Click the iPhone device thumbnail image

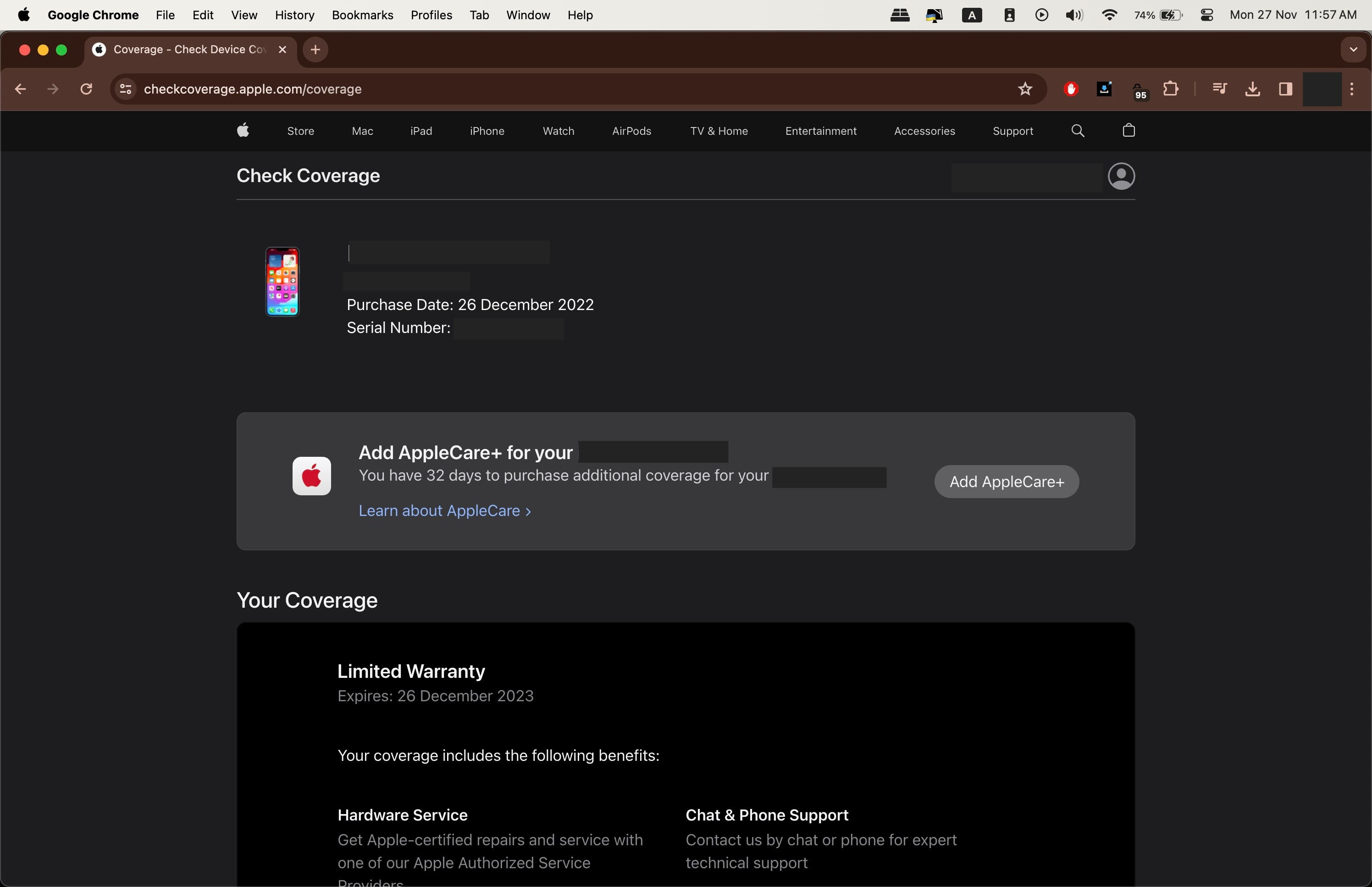pyautogui.click(x=282, y=282)
